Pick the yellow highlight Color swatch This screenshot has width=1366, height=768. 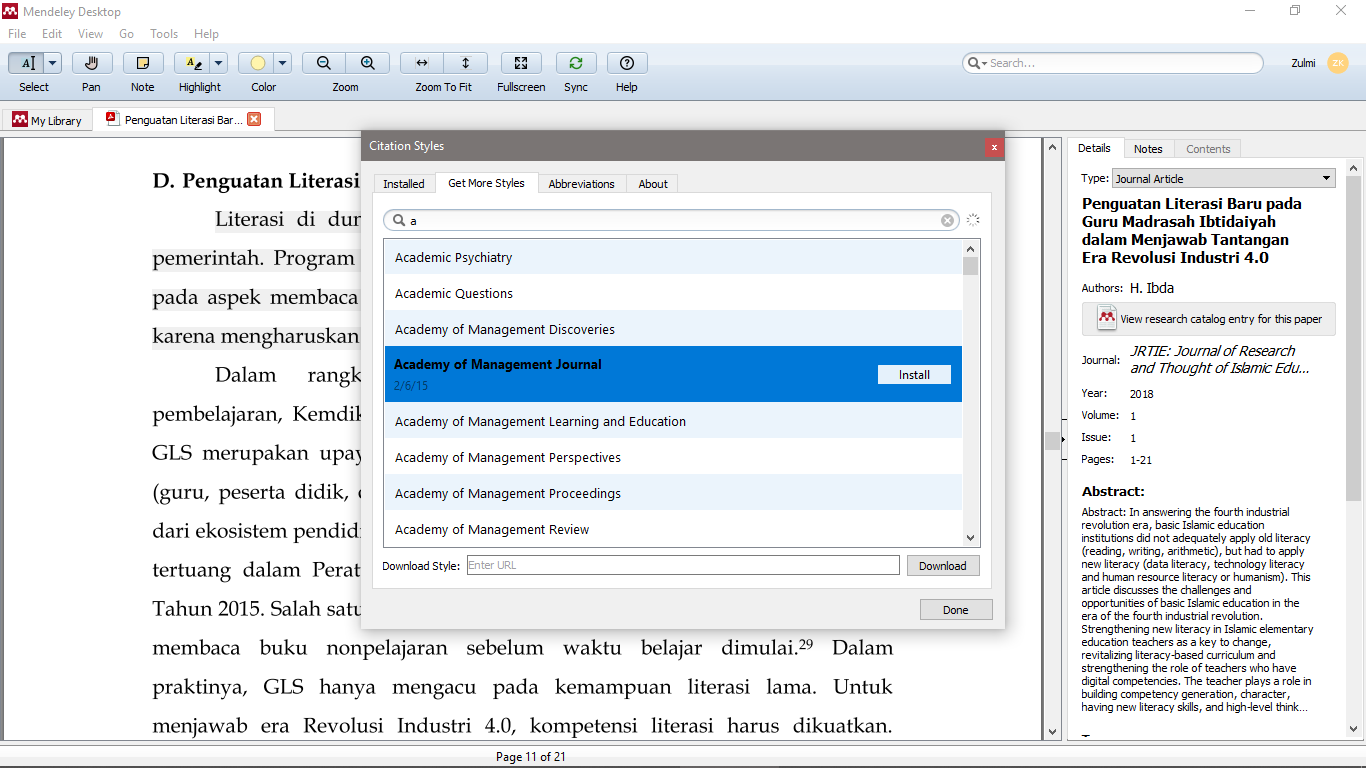point(257,63)
